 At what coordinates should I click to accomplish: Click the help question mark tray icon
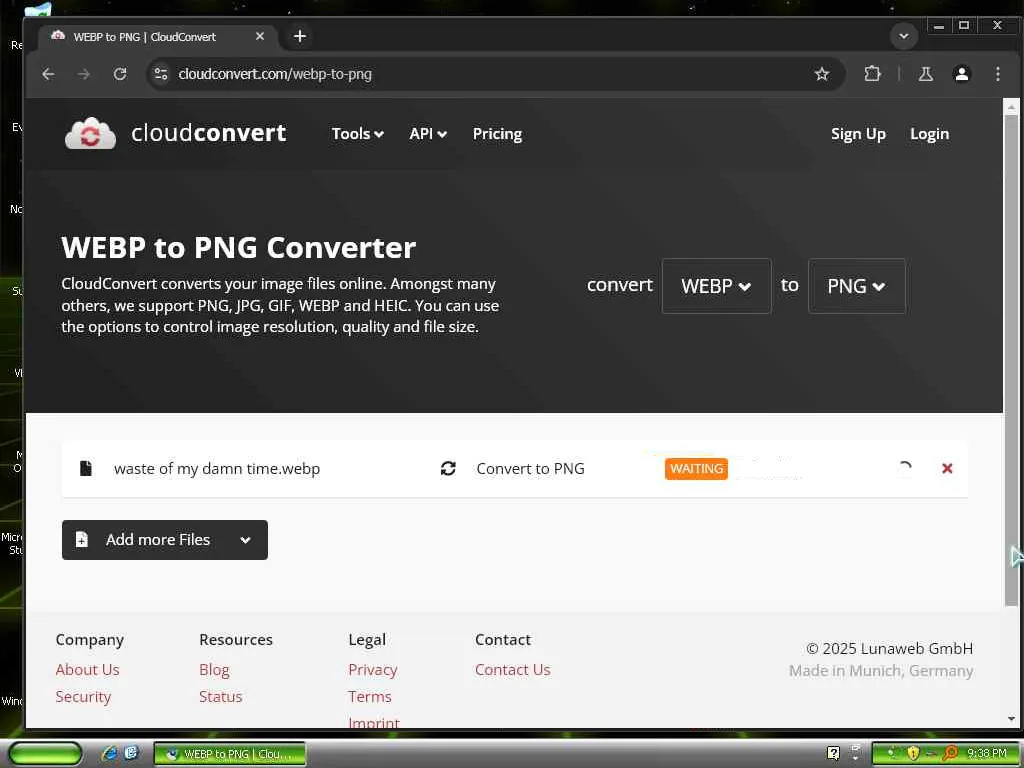coord(833,753)
